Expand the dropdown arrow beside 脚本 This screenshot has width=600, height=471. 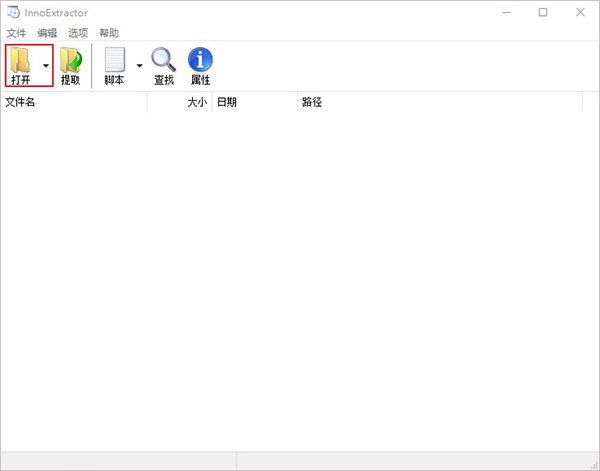tap(140, 66)
